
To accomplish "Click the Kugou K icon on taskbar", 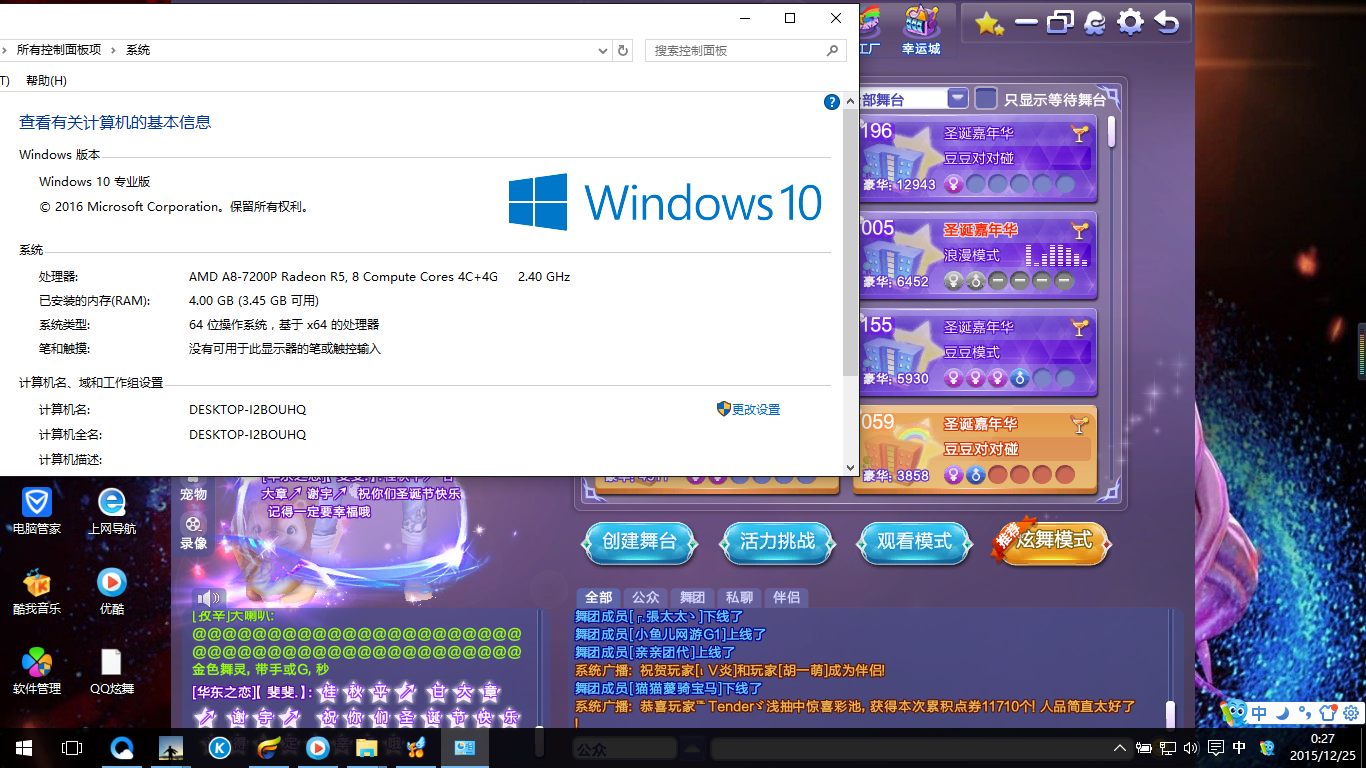I will tap(220, 748).
